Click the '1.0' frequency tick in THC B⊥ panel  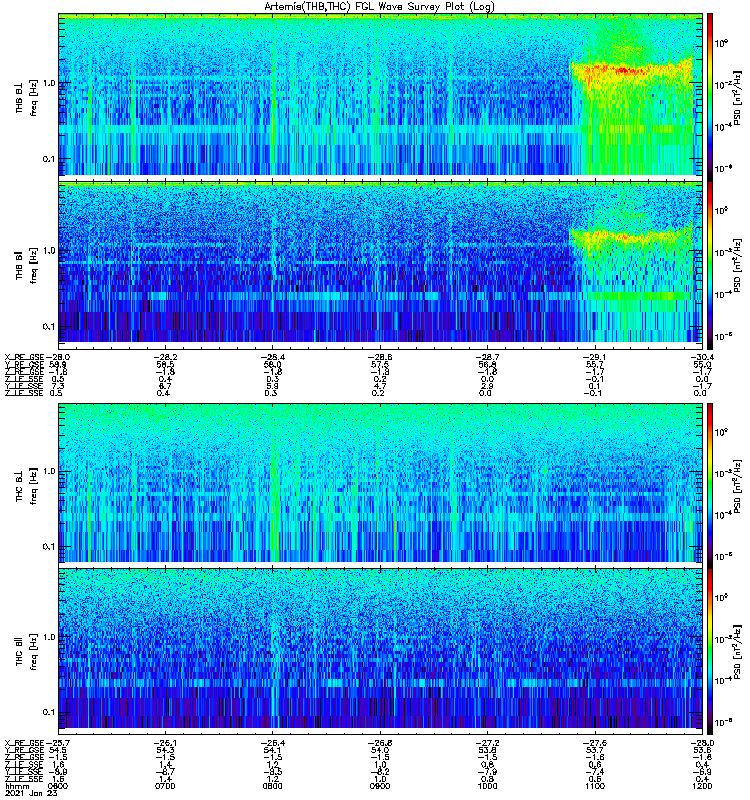(49, 470)
